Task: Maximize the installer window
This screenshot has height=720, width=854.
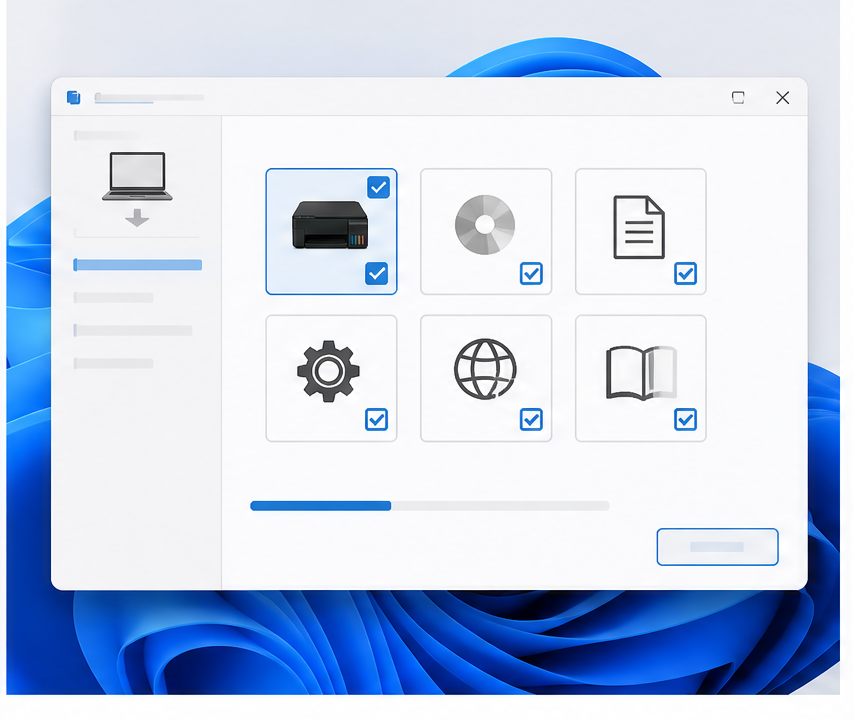Action: (738, 97)
